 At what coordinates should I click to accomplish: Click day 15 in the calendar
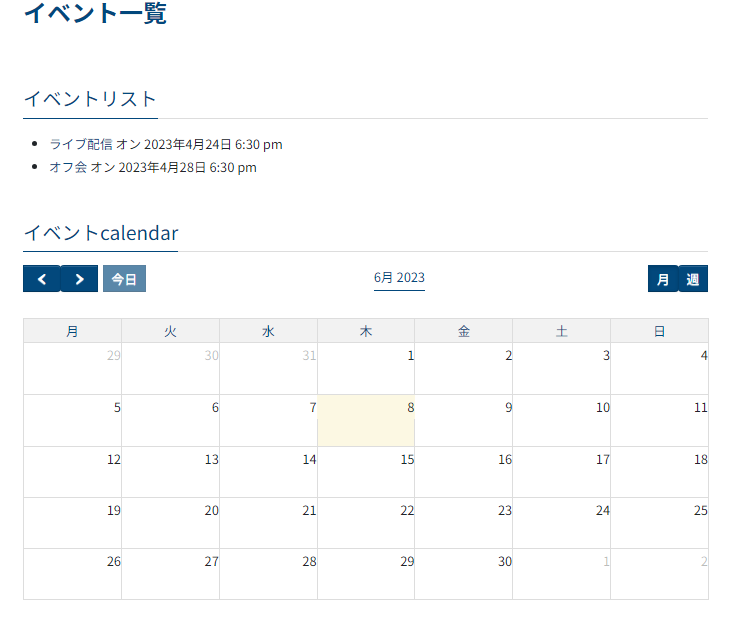pos(366,471)
